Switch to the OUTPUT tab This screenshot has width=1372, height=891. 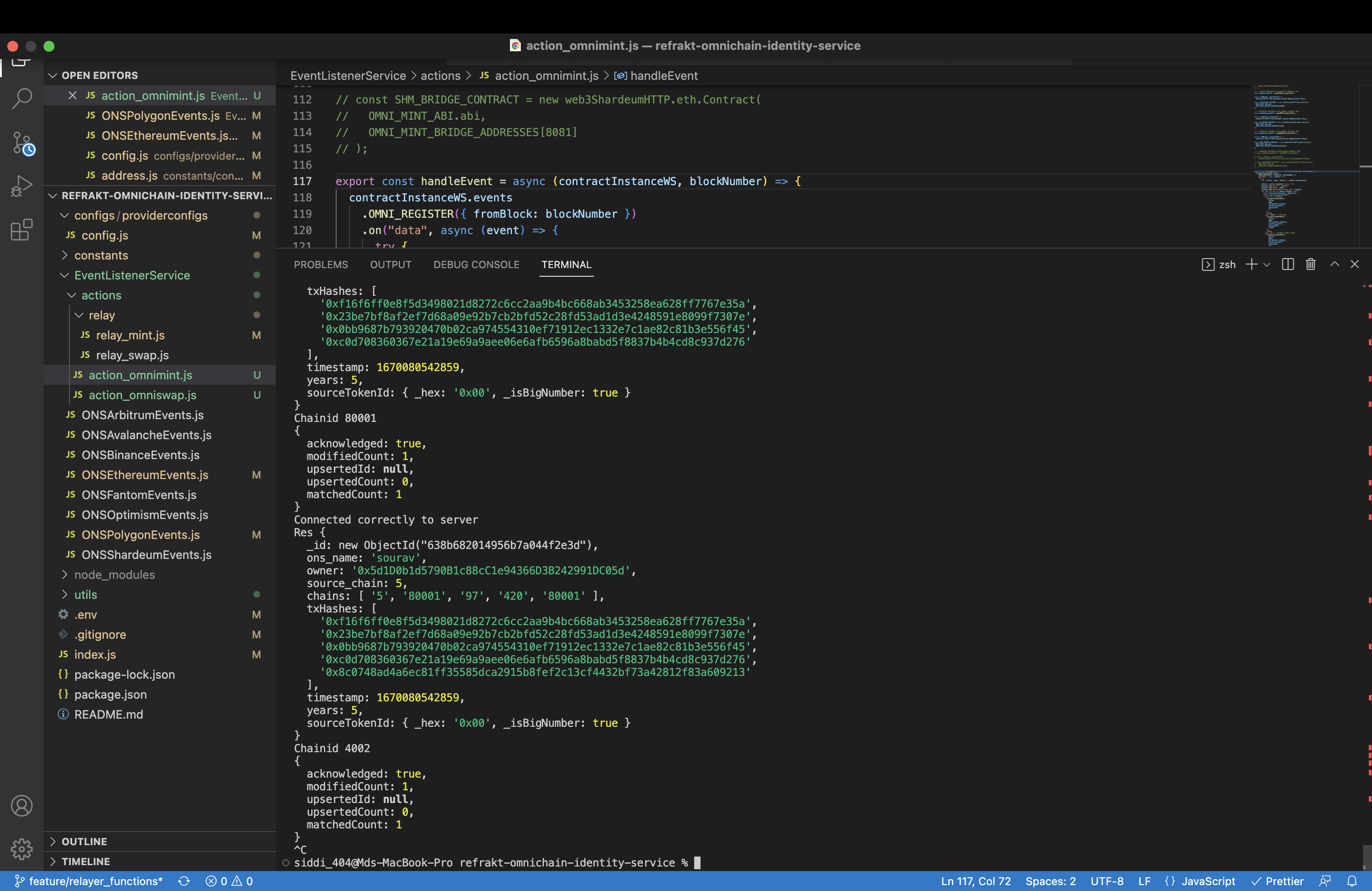pos(390,264)
